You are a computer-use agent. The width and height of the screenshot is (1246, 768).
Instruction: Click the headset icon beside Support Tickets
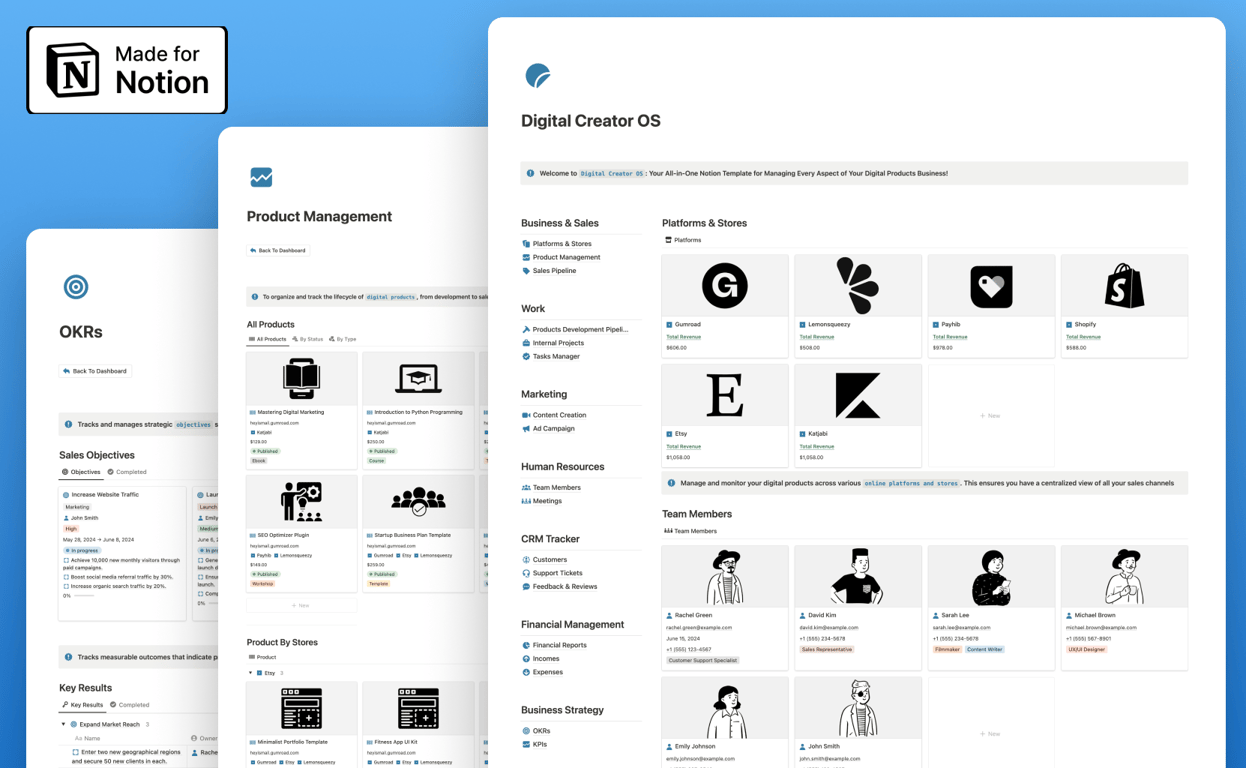(526, 573)
